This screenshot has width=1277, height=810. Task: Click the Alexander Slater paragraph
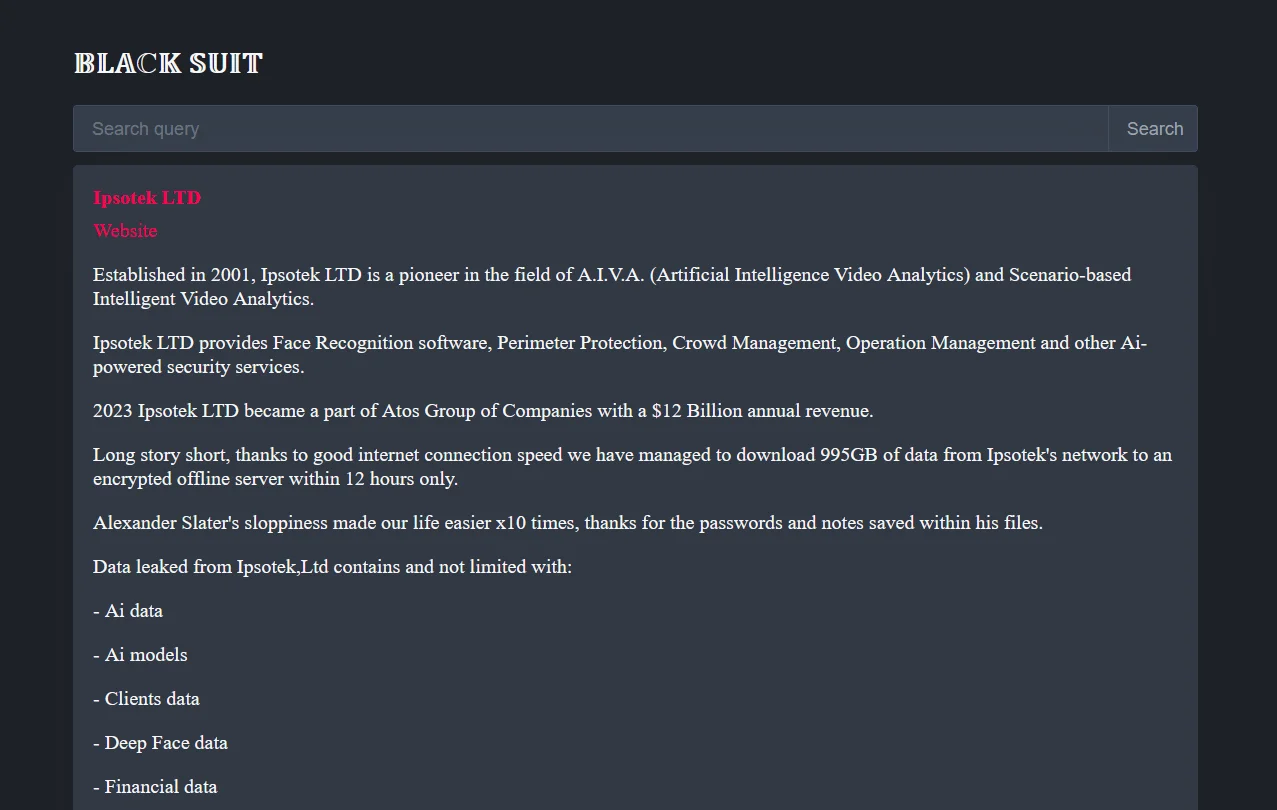point(567,522)
